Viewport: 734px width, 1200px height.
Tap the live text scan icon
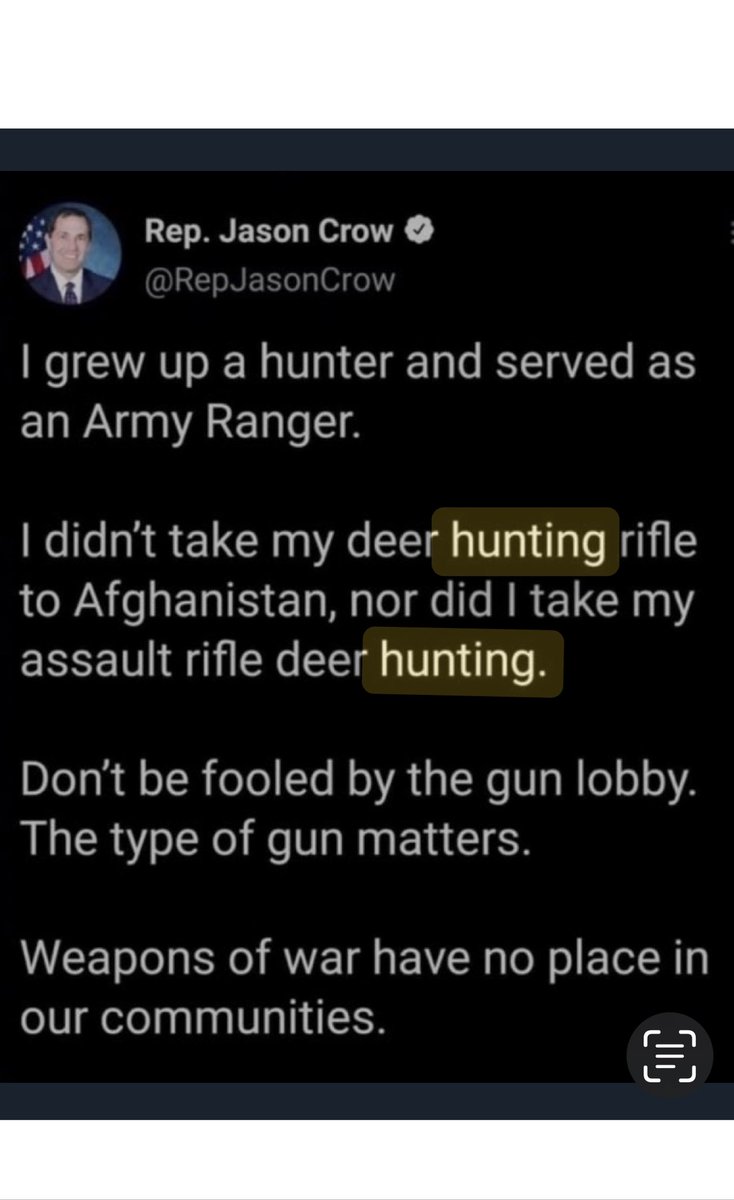pyautogui.click(x=670, y=1056)
